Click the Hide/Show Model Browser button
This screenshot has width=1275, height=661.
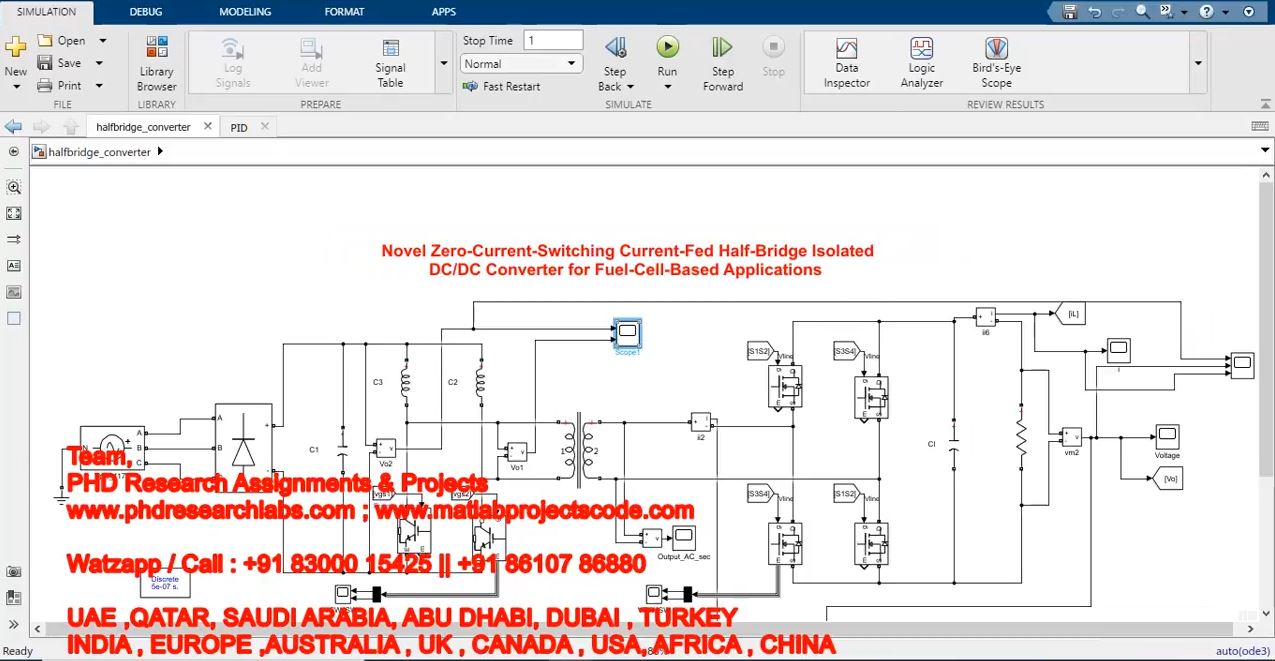14,152
